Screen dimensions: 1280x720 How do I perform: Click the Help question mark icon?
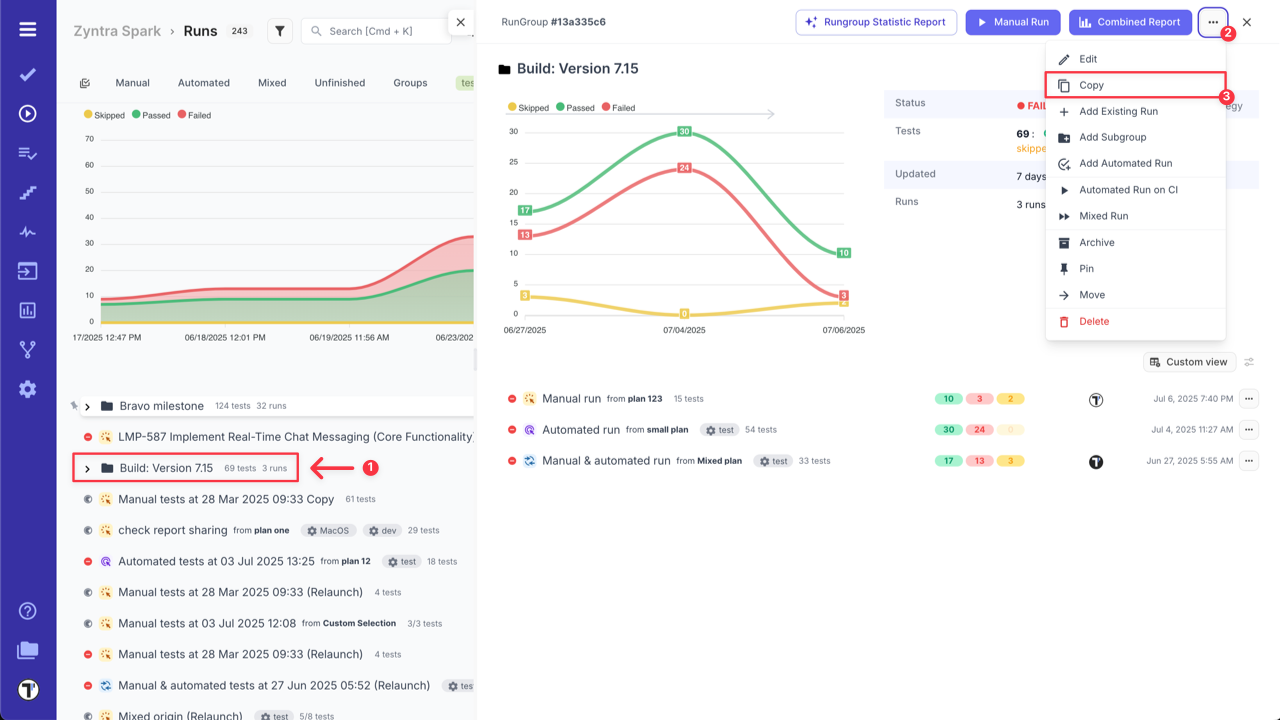point(27,610)
